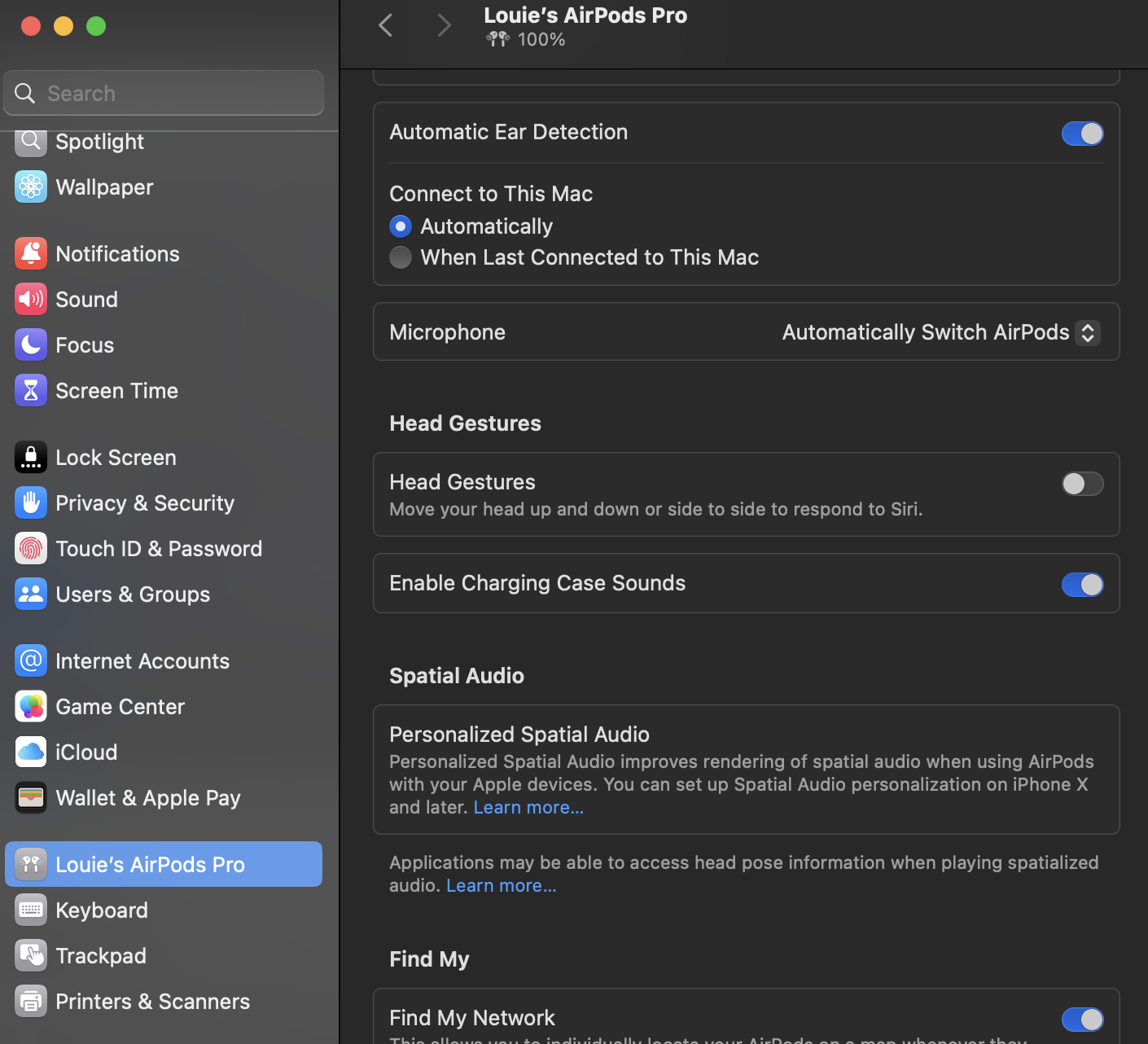Viewport: 1148px width, 1044px height.
Task: Click Learn more about head pose information
Action: [501, 886]
